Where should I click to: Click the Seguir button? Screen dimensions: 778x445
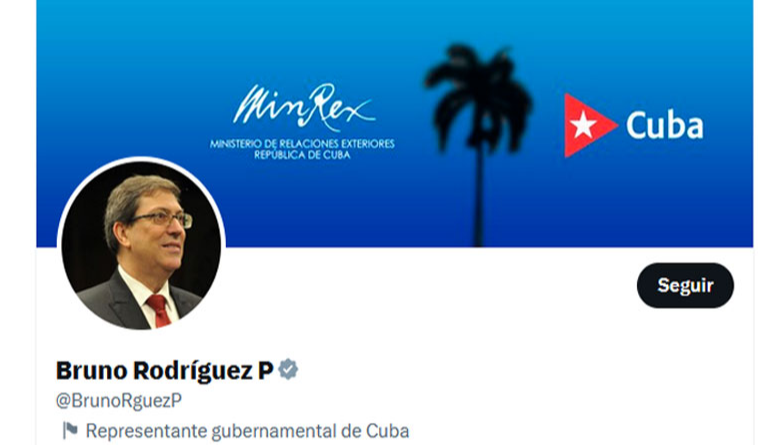(685, 285)
